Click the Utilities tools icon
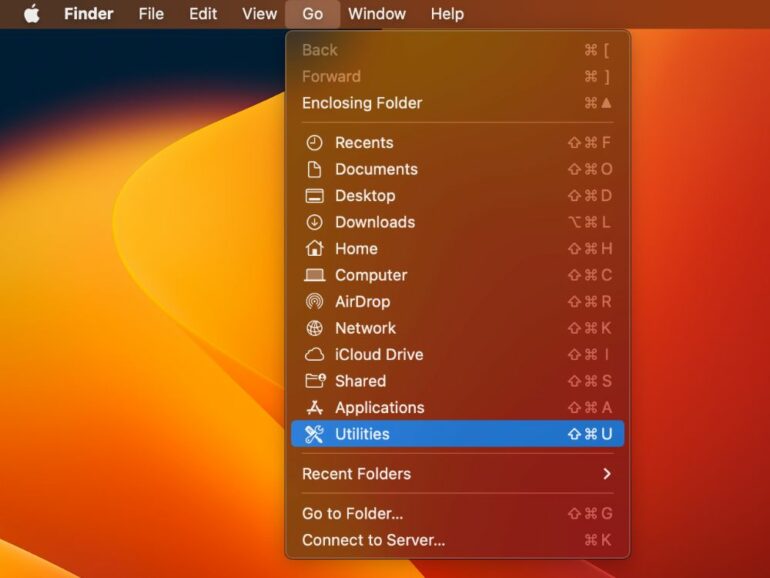This screenshot has width=770, height=578. click(x=314, y=434)
